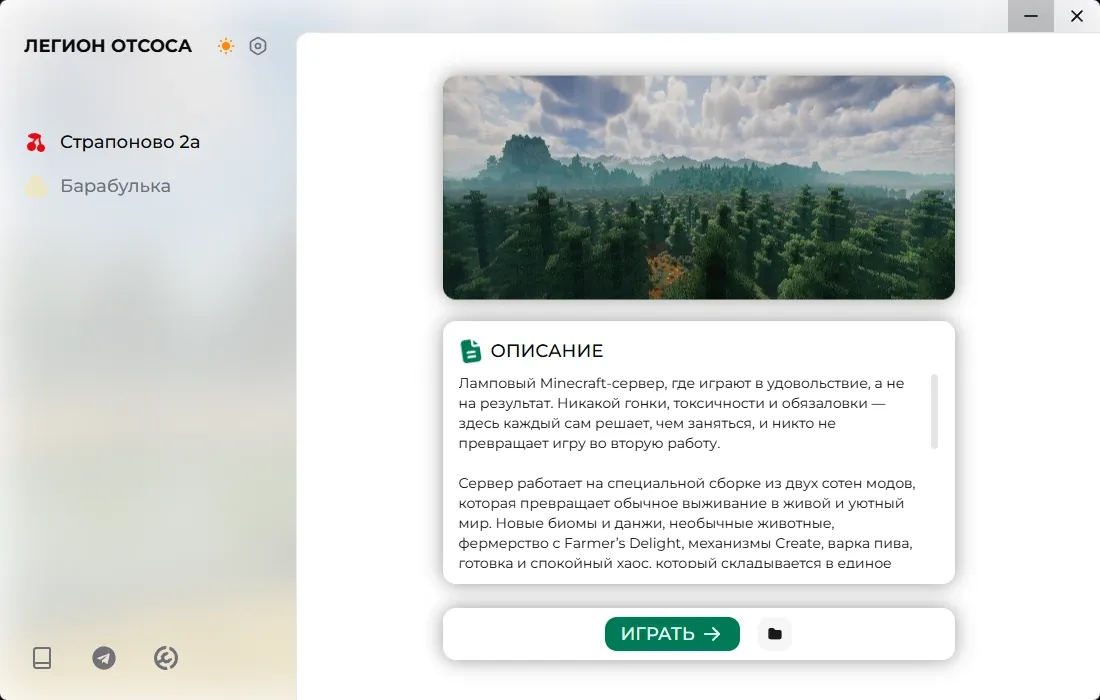
Task: Open the Telegram channel icon
Action: tap(104, 658)
